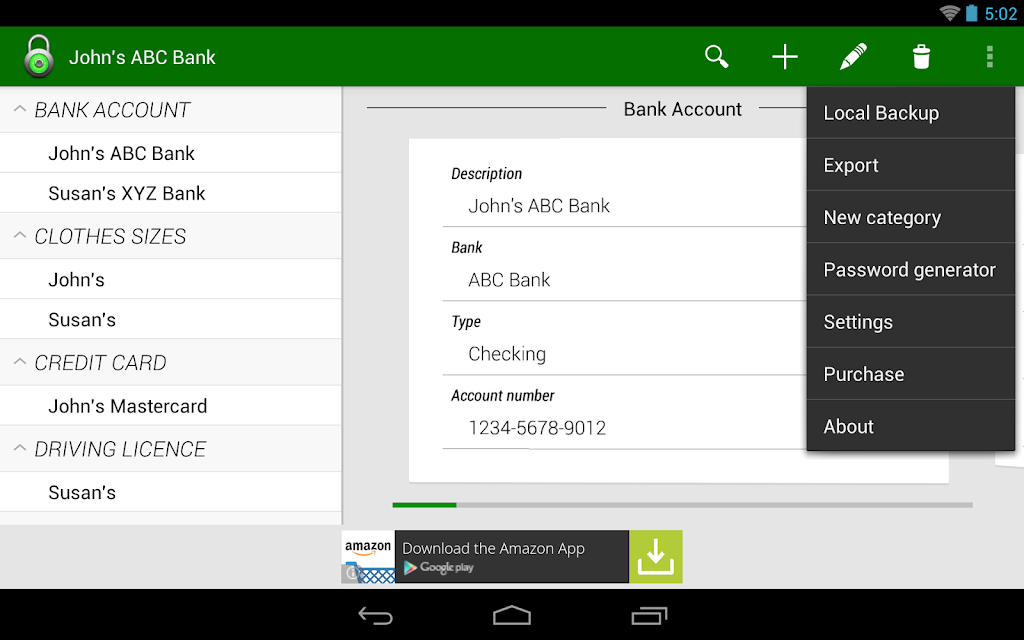Tap the CLOTHES SIZES category header text
1024x640 pixels.
(110, 236)
